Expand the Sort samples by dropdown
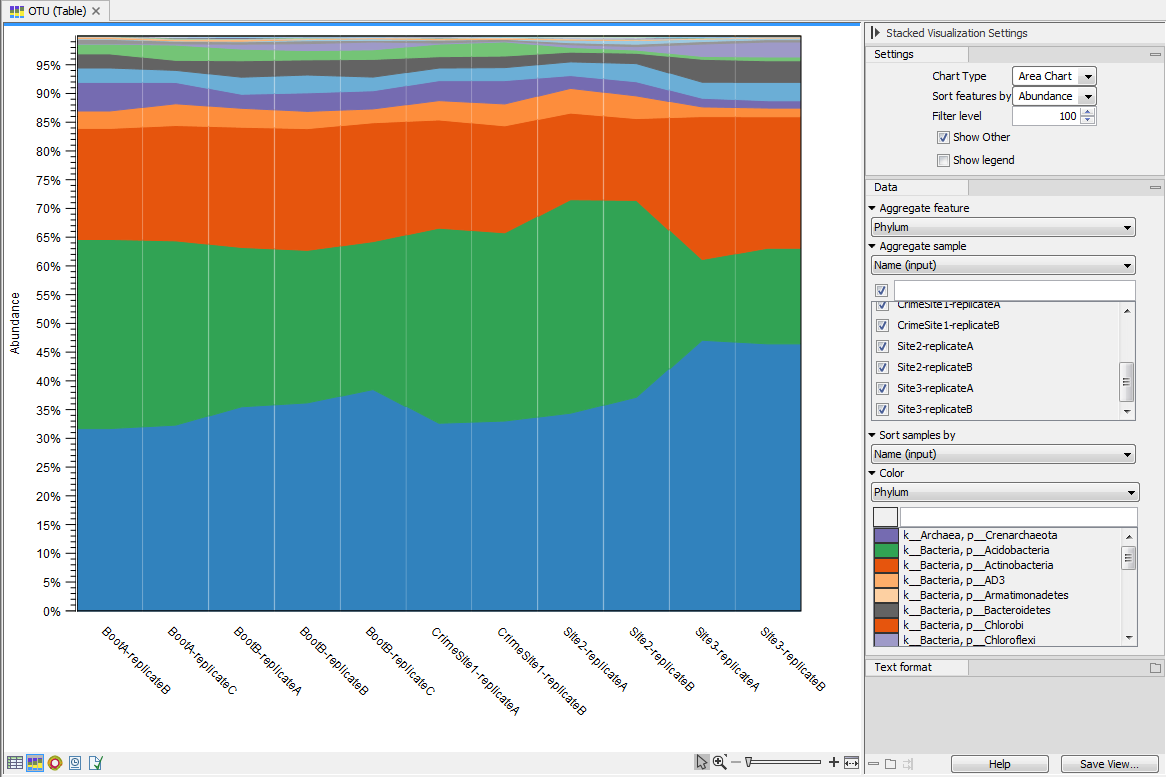The height and width of the screenshot is (777, 1166). pyautogui.click(x=1003, y=455)
